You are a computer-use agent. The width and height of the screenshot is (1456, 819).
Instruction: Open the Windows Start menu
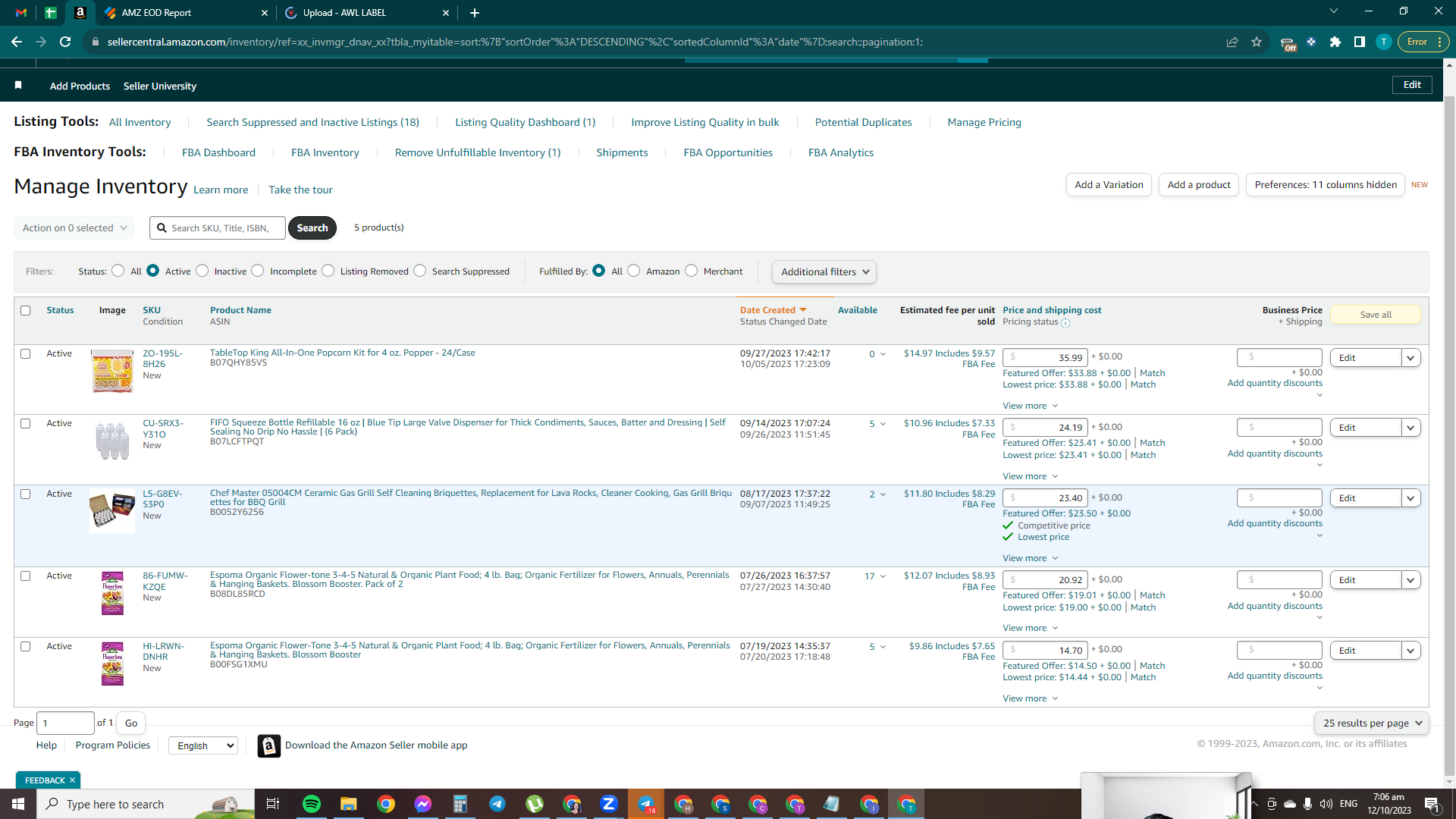click(x=18, y=804)
